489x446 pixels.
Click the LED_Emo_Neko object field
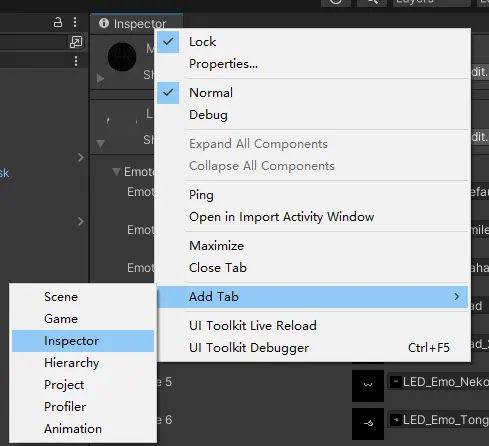(x=439, y=382)
